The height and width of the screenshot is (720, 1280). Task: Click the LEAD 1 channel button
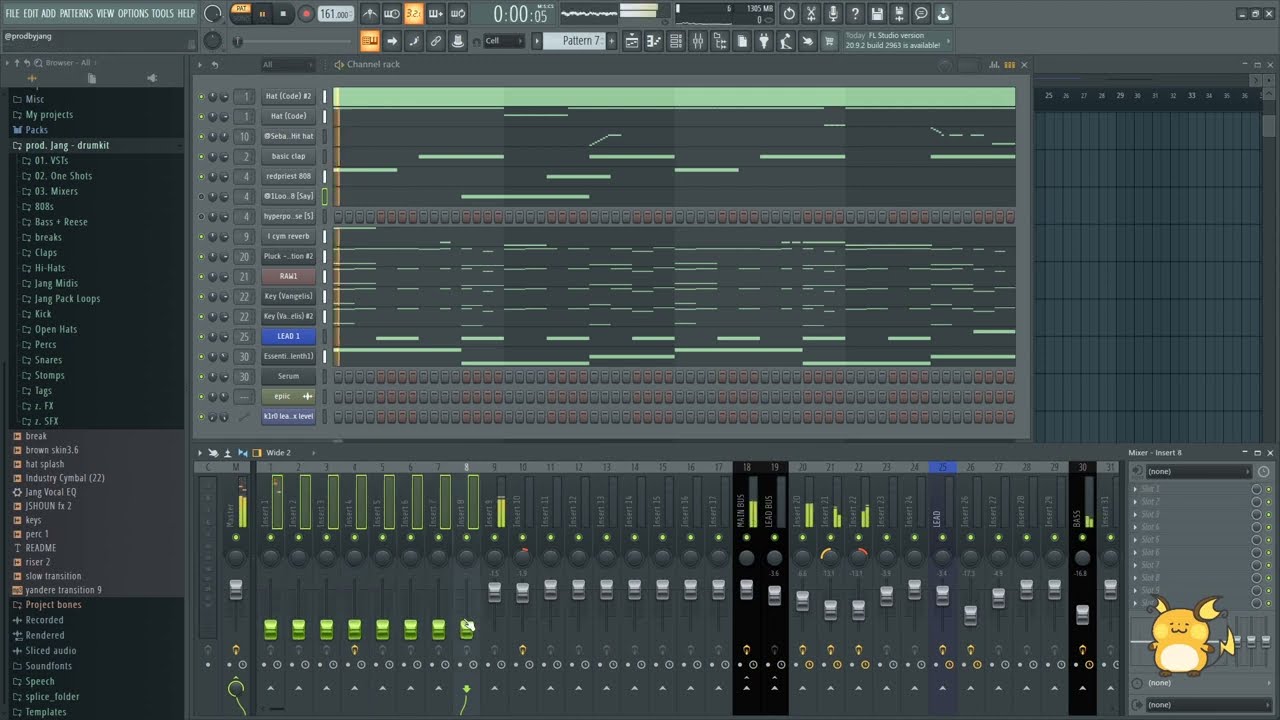pyautogui.click(x=289, y=337)
